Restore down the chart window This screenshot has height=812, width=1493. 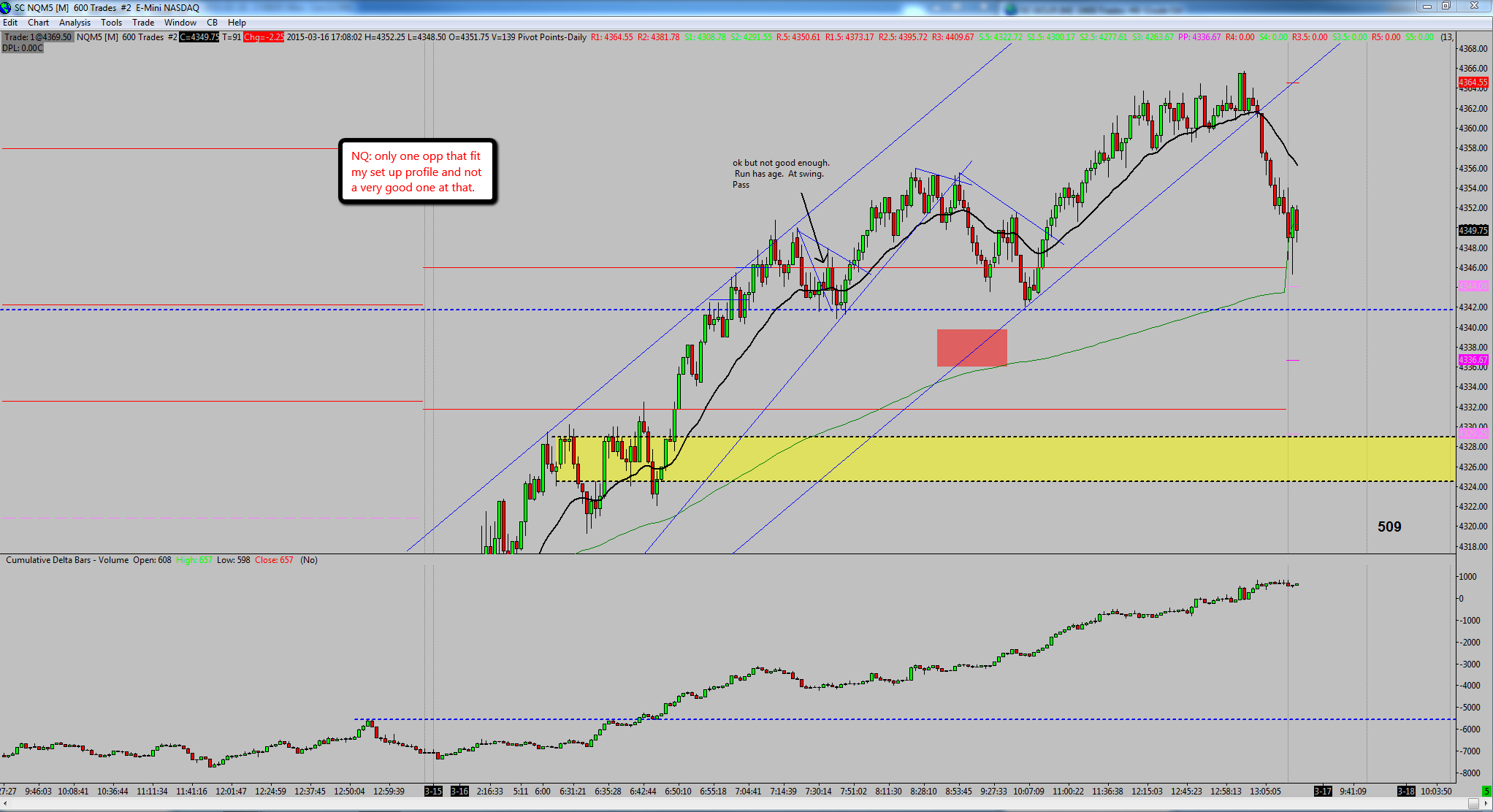(1446, 7)
